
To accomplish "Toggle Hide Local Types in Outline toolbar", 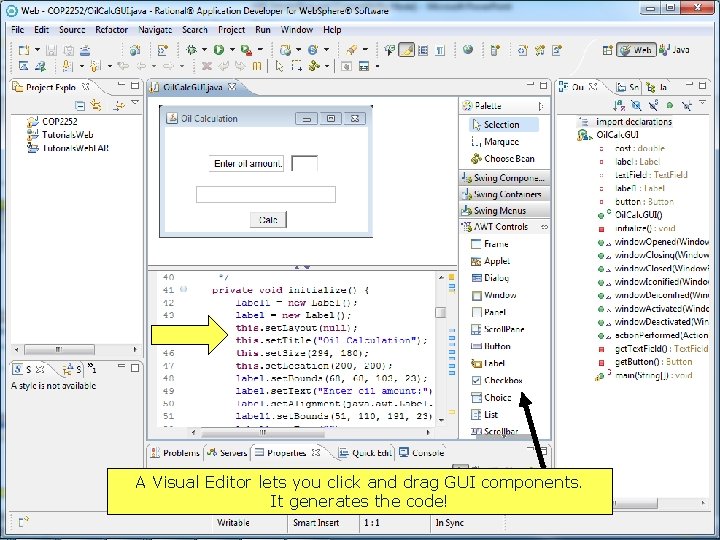I will pos(686,106).
